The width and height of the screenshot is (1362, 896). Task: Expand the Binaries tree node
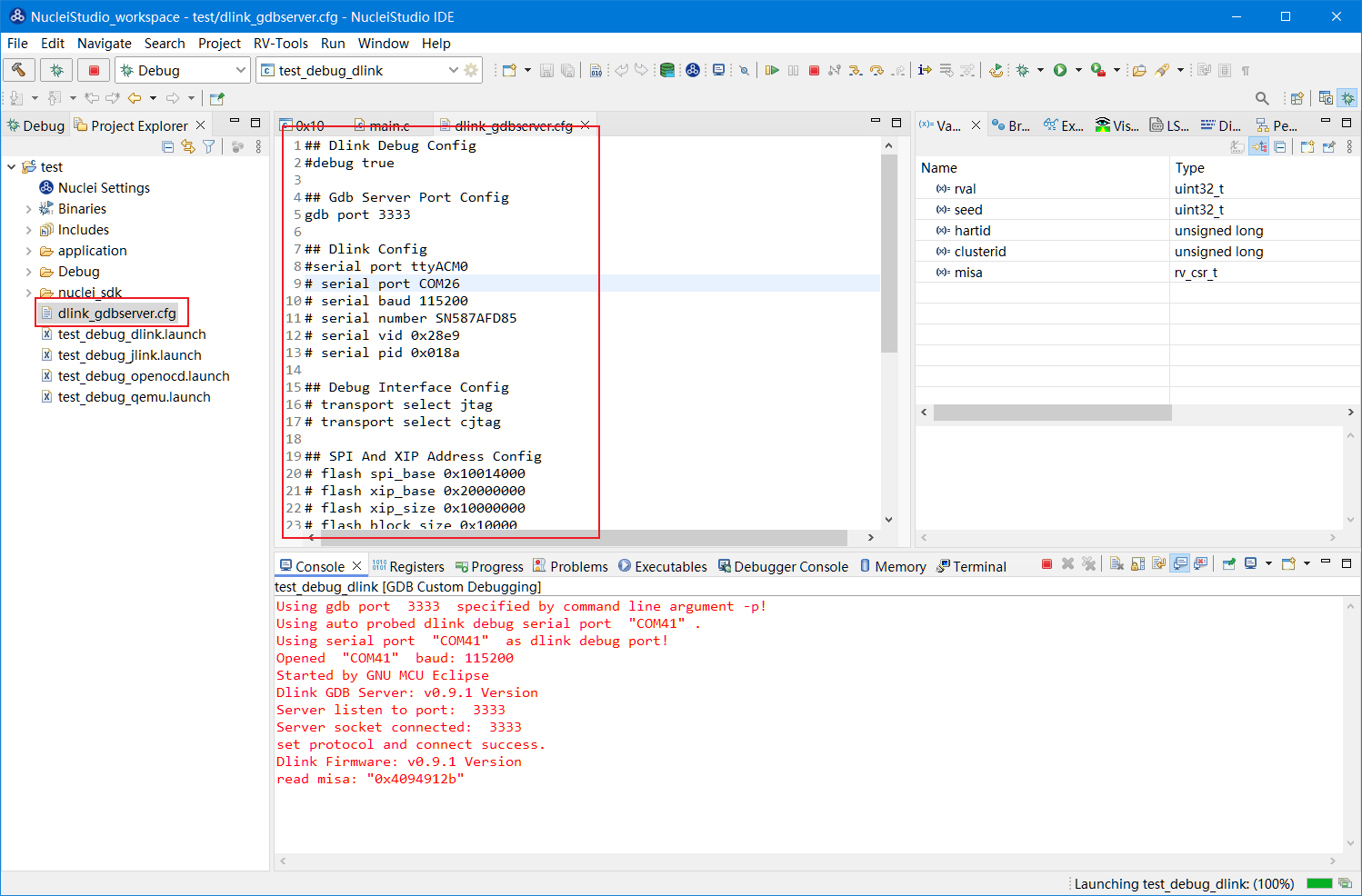point(28,209)
